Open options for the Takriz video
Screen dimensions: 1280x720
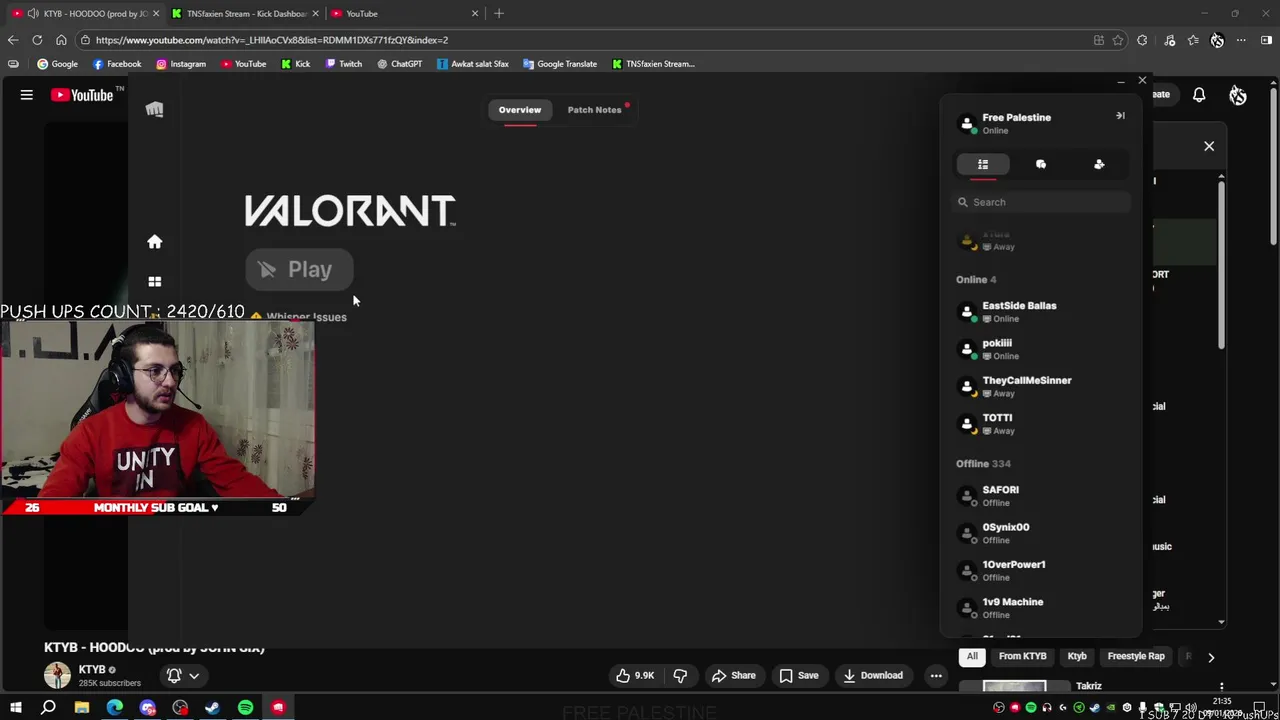click(1222, 687)
